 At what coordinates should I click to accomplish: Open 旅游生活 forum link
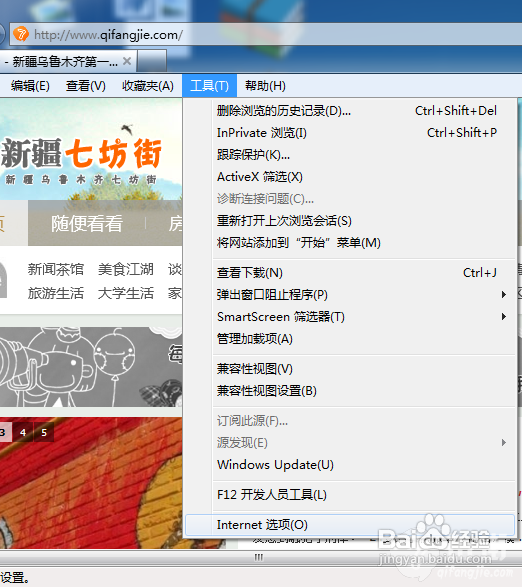tap(56, 293)
